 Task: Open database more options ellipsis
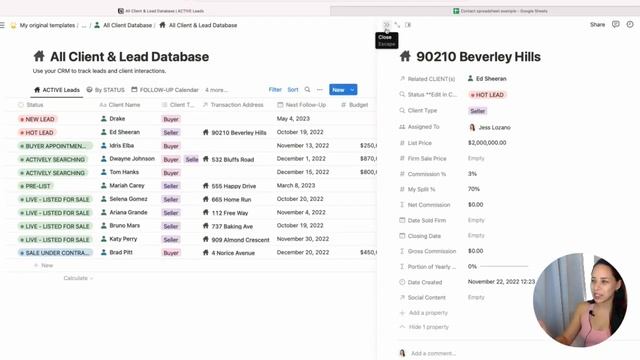[x=320, y=89]
